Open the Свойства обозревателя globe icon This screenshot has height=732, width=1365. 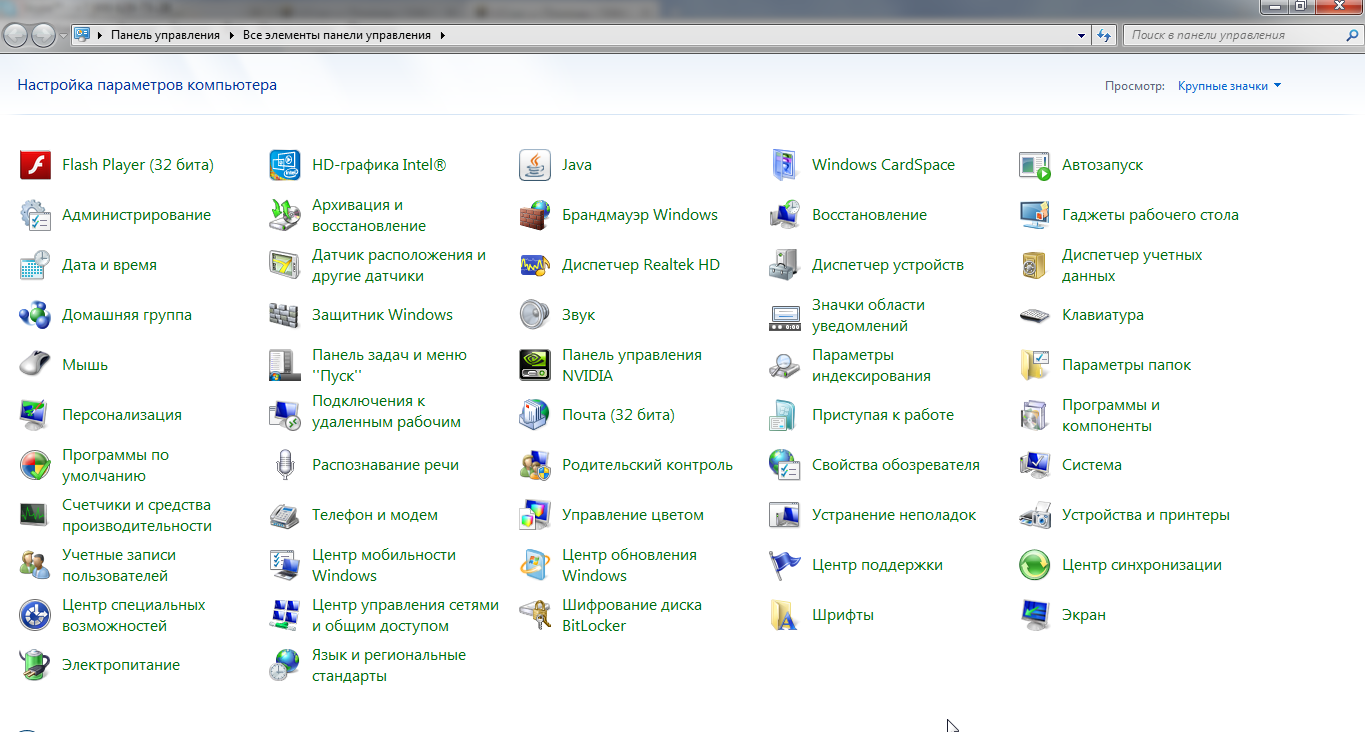pyautogui.click(x=785, y=465)
